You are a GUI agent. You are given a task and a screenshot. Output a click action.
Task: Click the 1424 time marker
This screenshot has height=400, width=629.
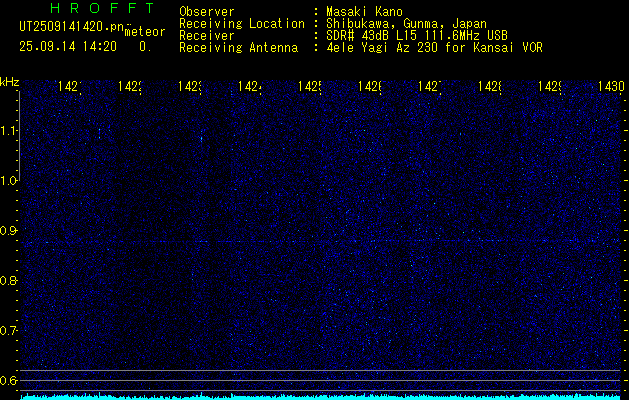250,86
